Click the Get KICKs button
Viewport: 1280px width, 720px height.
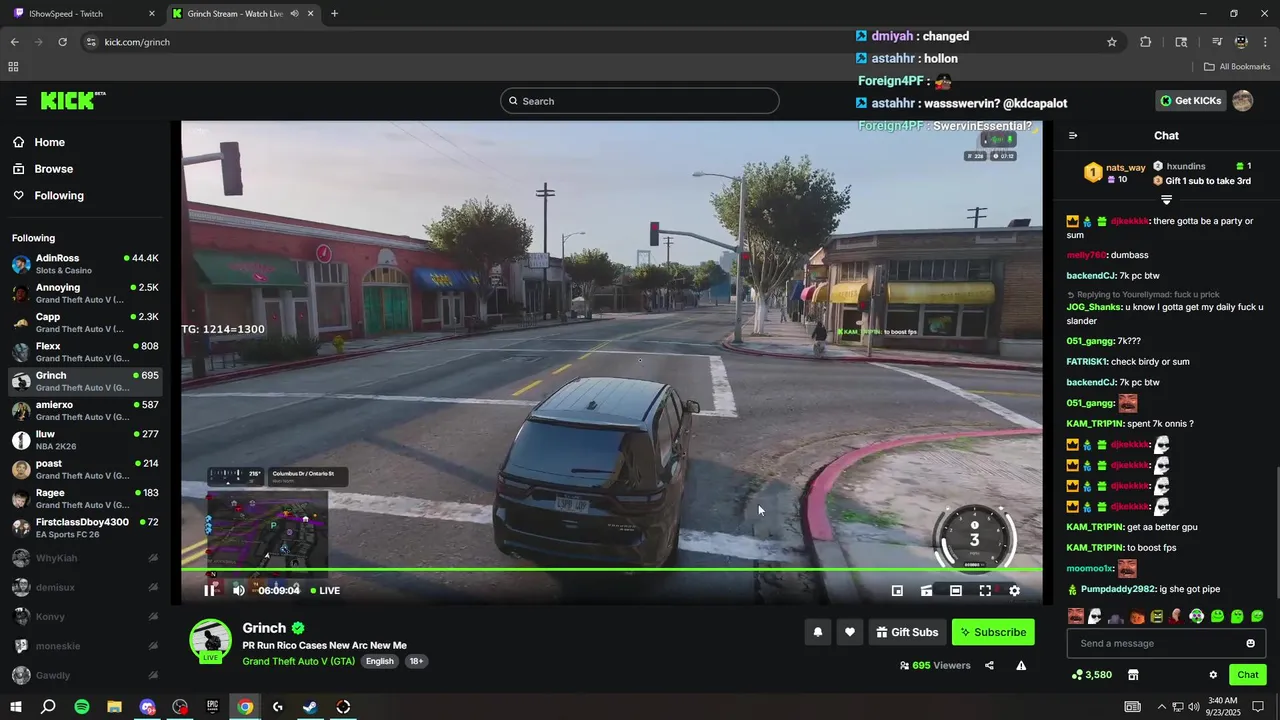pyautogui.click(x=1190, y=101)
